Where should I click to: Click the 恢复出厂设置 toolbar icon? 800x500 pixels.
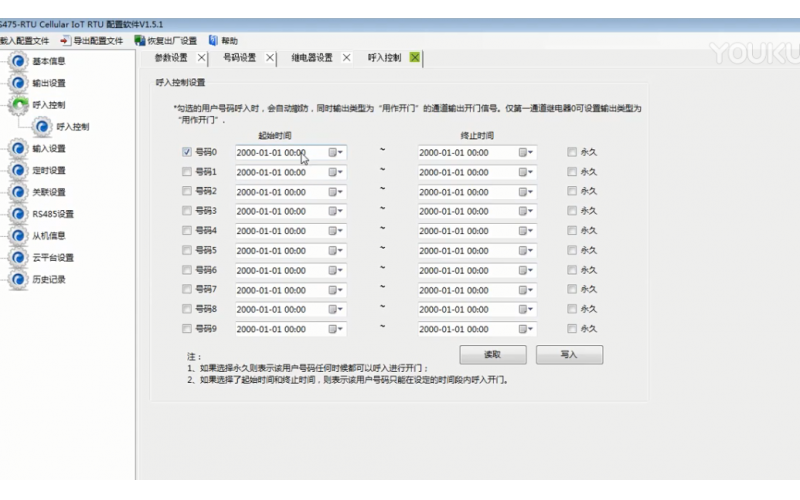[139, 40]
